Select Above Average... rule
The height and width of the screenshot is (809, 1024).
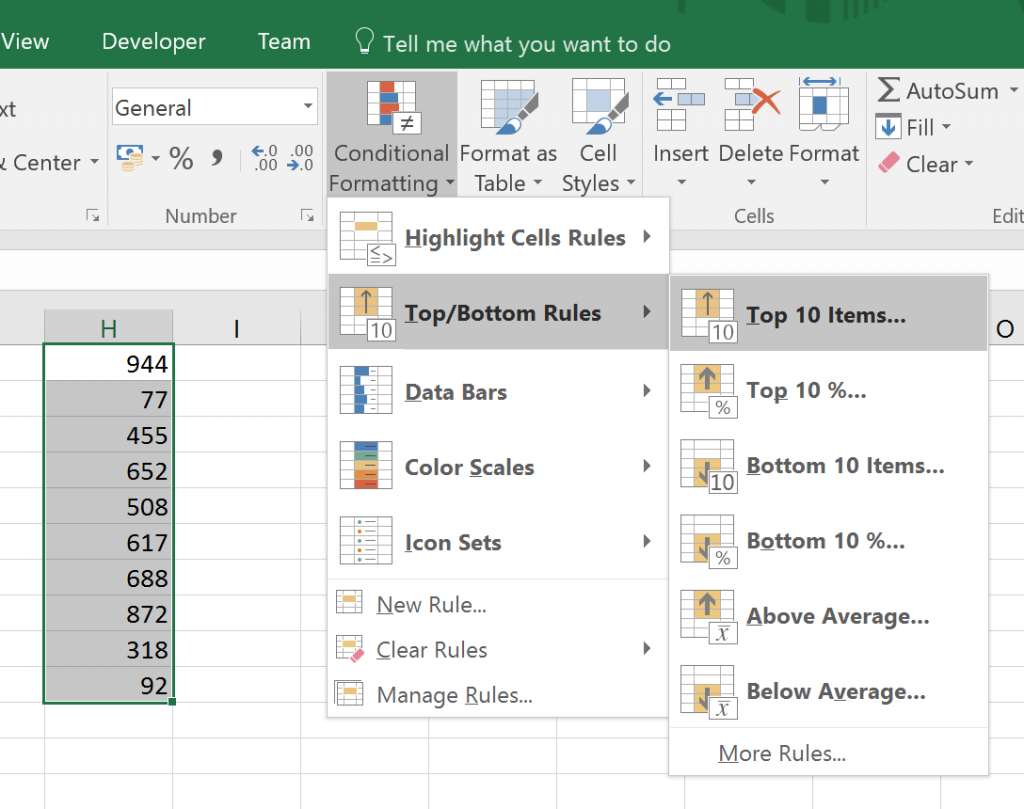point(828,617)
